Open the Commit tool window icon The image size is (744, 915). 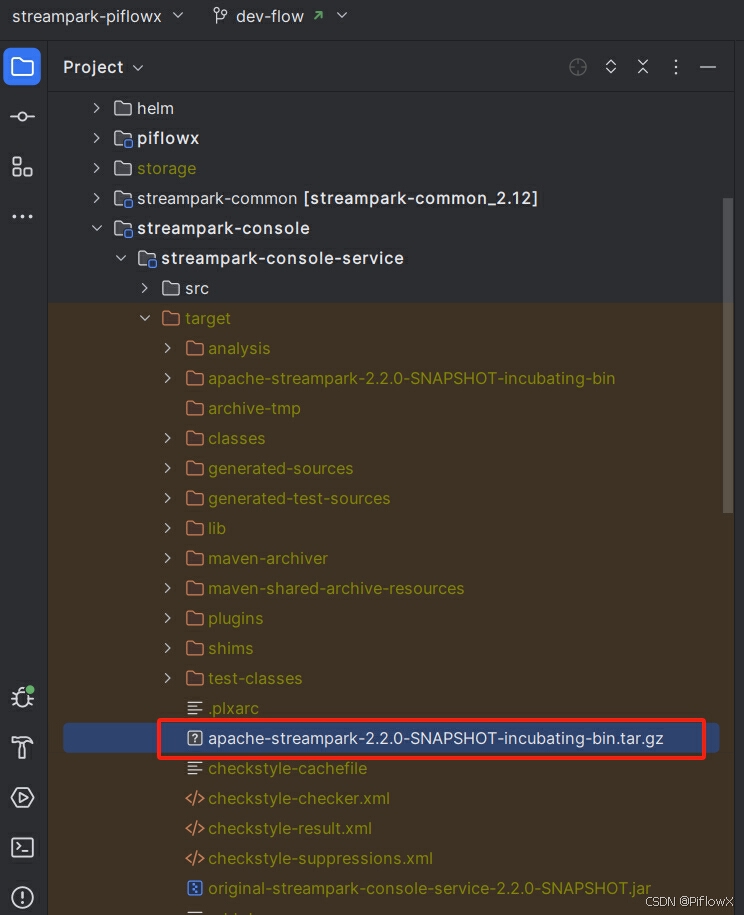22,117
